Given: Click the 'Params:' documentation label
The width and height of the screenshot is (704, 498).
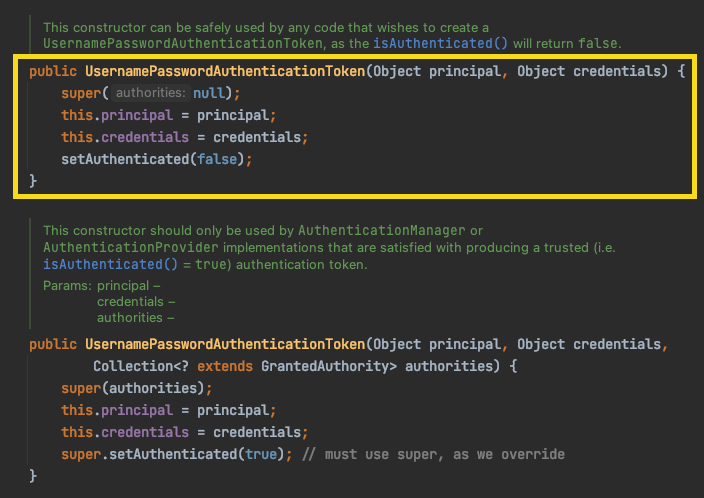Looking at the screenshot, I should click(67, 286).
